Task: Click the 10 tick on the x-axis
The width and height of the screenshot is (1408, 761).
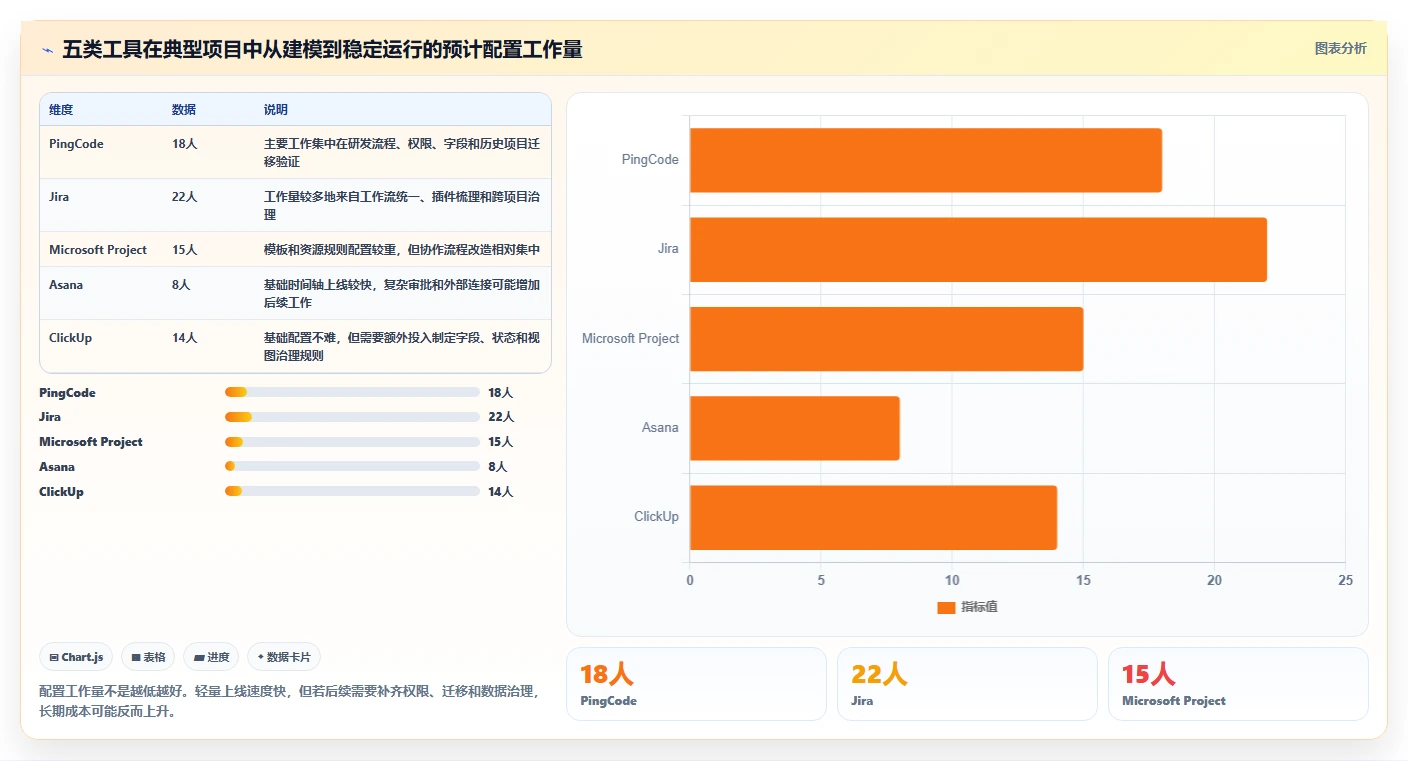Action: [x=952, y=580]
